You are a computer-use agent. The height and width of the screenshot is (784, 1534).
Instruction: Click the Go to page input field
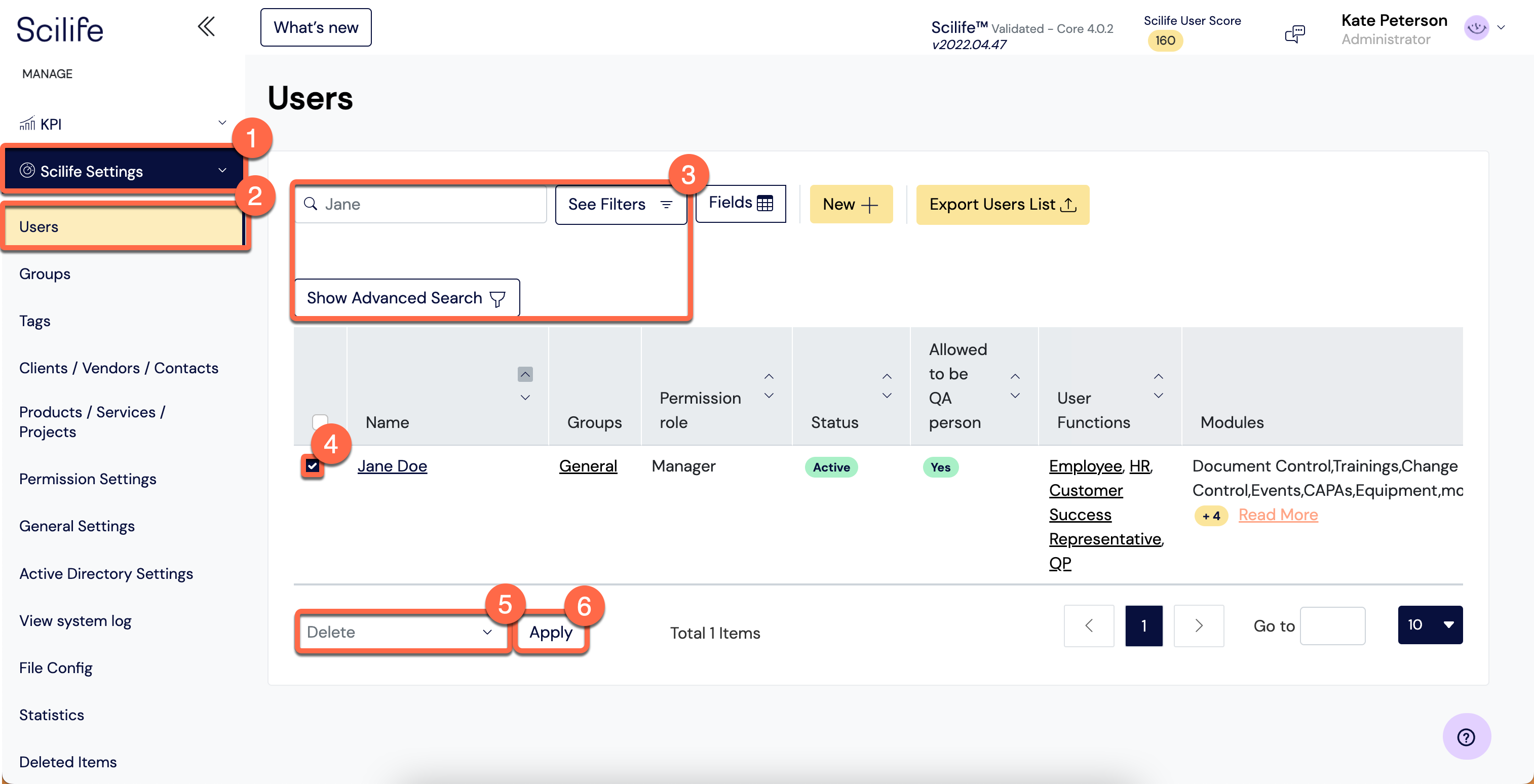click(x=1332, y=625)
